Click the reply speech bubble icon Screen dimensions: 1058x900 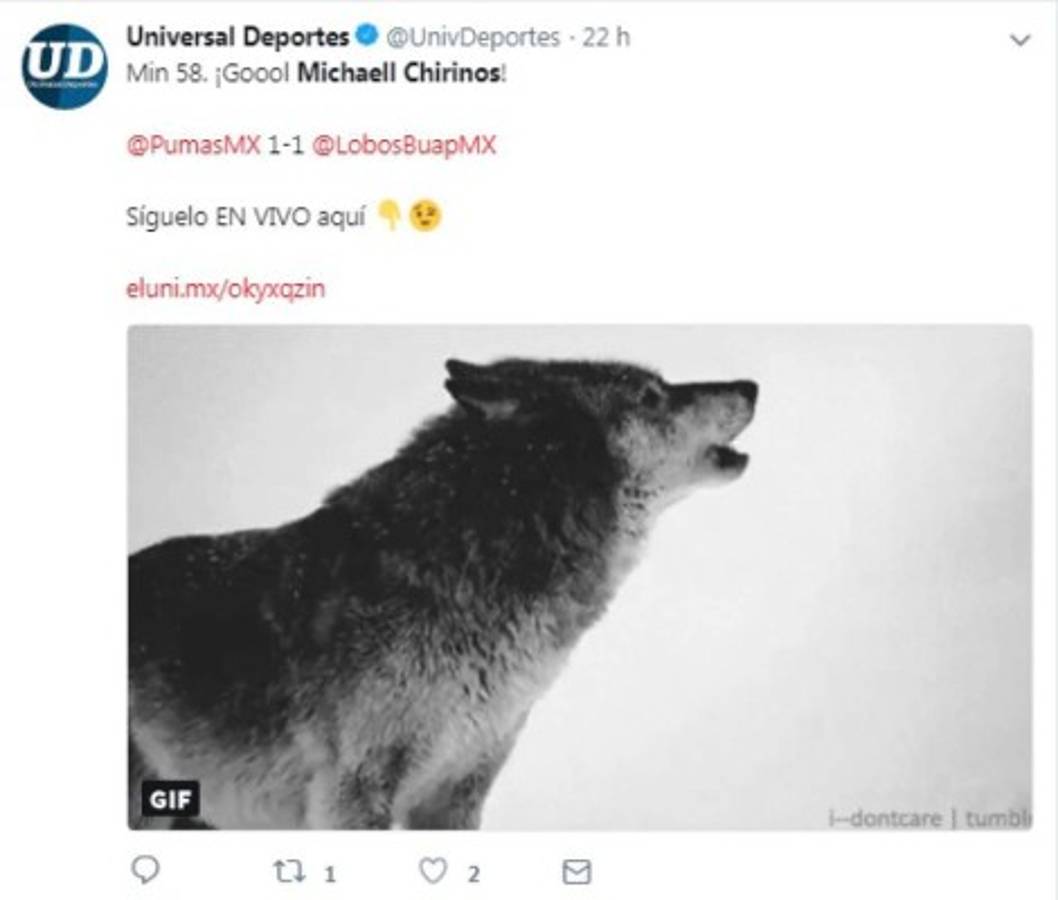coord(145,871)
